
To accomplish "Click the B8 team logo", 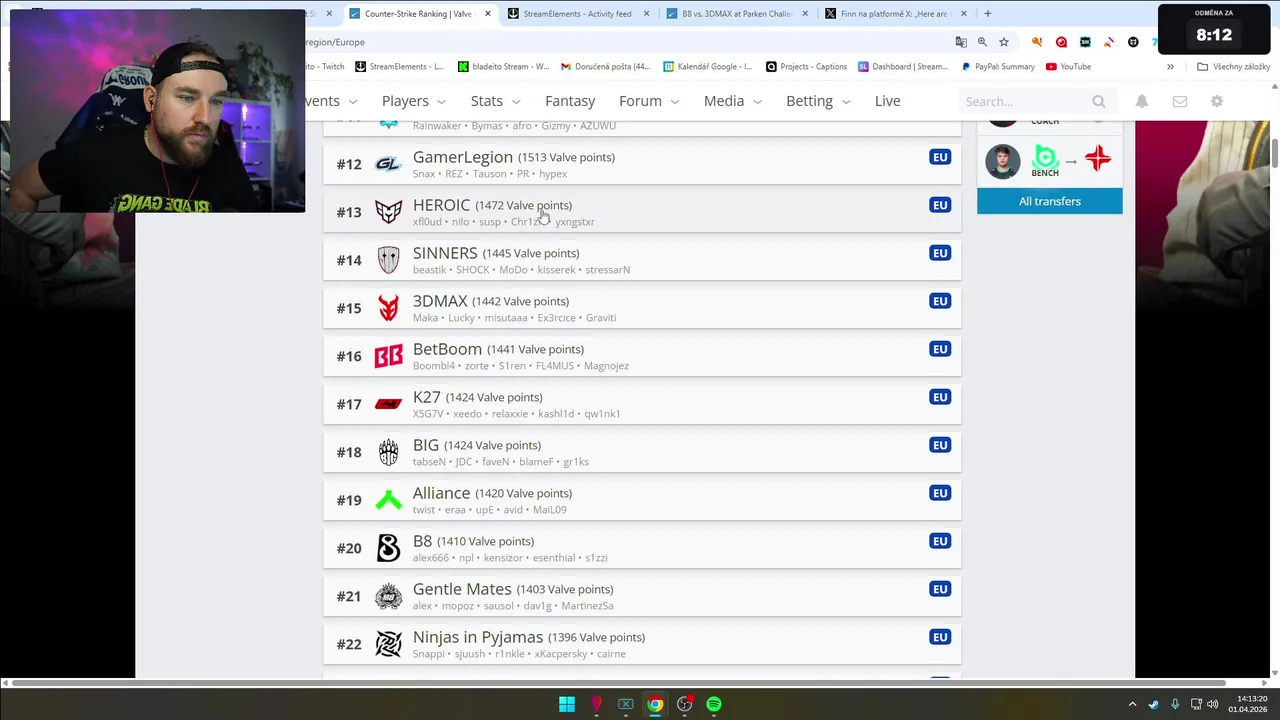I will [388, 548].
